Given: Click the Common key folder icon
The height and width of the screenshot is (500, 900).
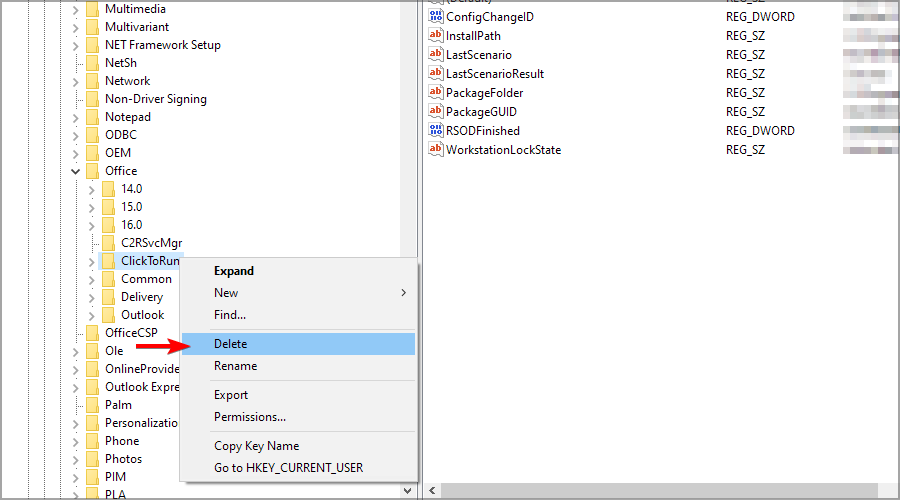Looking at the screenshot, I should 108,279.
